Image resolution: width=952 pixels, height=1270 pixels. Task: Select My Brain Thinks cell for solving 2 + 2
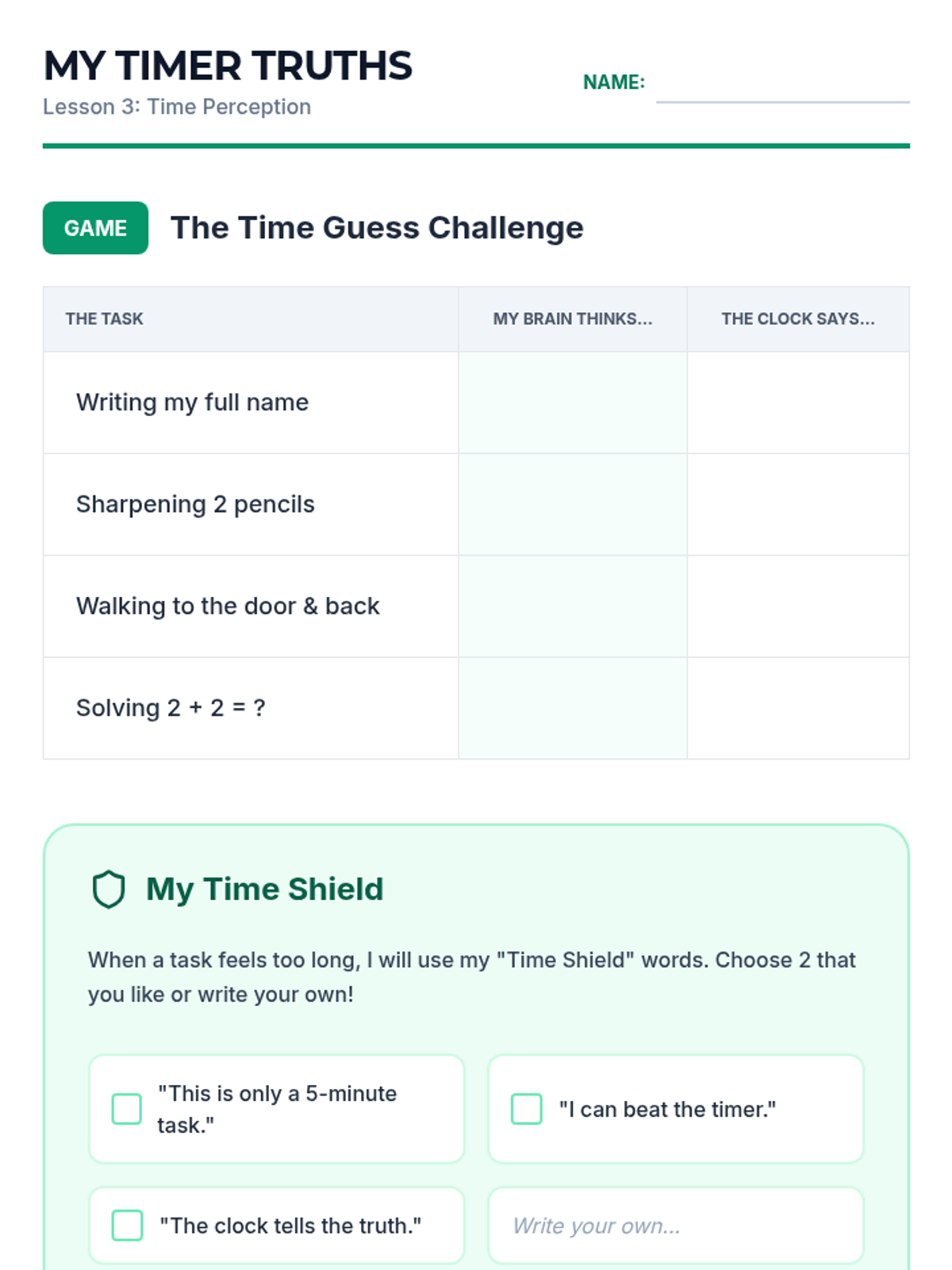pyautogui.click(x=573, y=707)
